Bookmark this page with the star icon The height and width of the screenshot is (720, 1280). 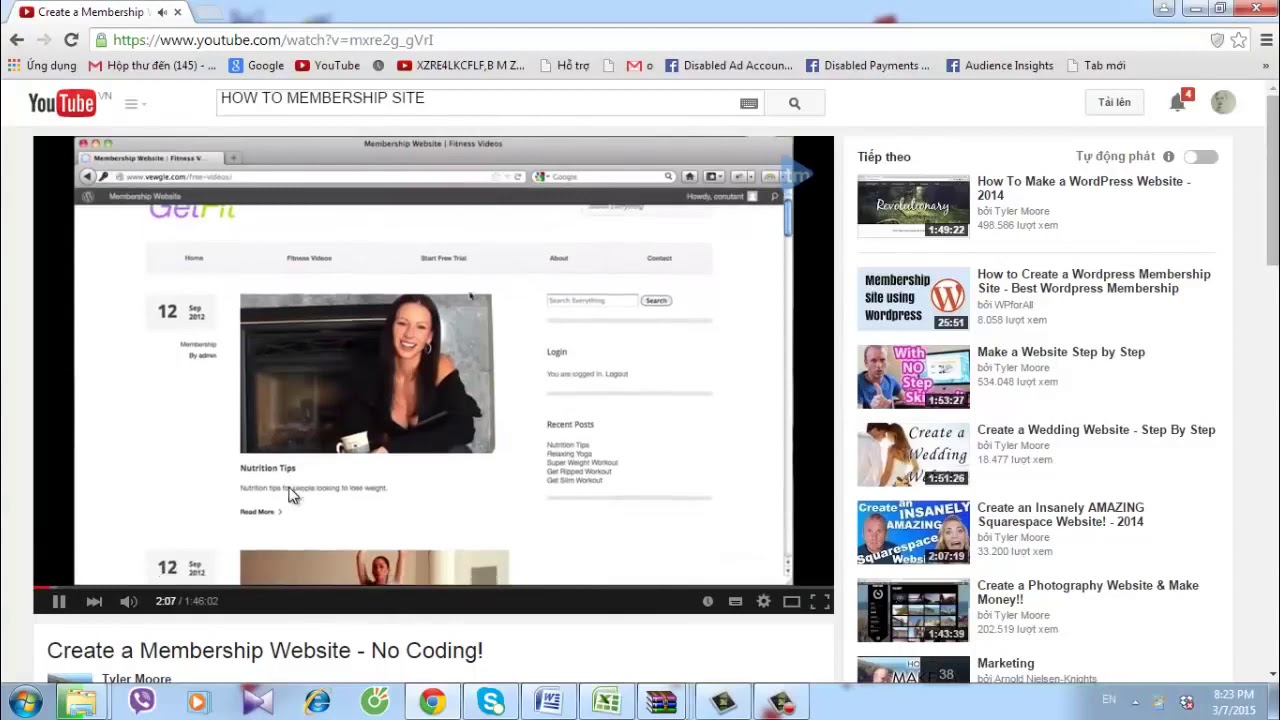tap(1239, 40)
